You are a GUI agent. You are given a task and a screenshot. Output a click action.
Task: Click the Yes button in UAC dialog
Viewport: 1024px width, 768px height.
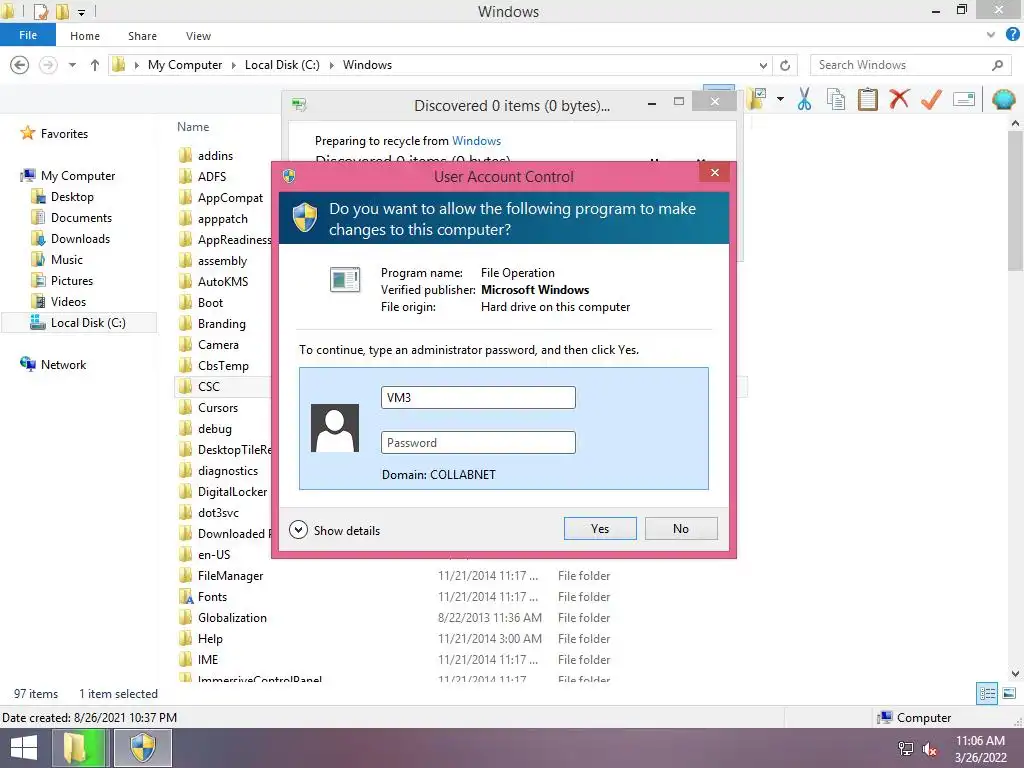[x=600, y=528]
